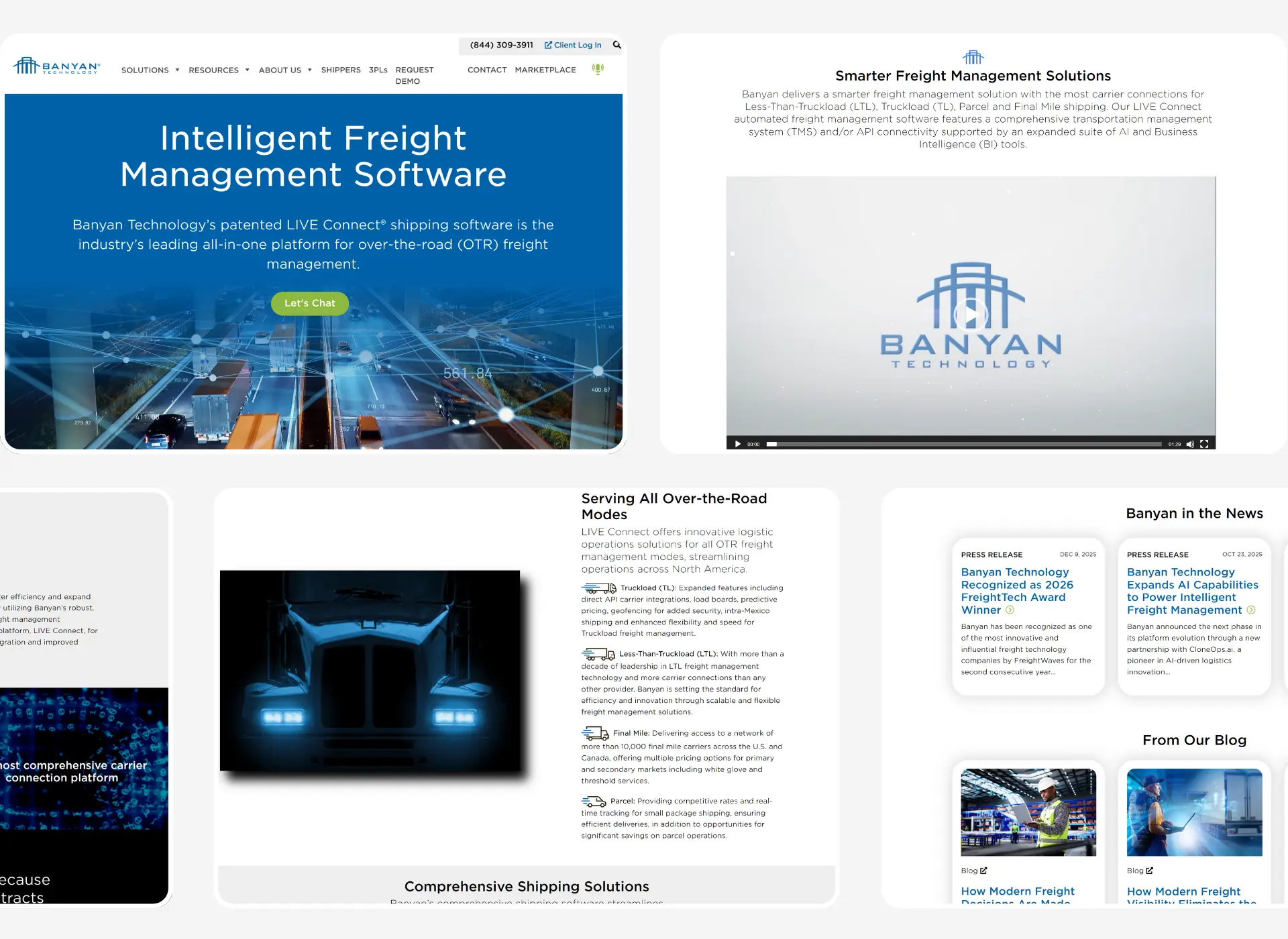Expand the Resources dropdown arrow

coord(247,70)
